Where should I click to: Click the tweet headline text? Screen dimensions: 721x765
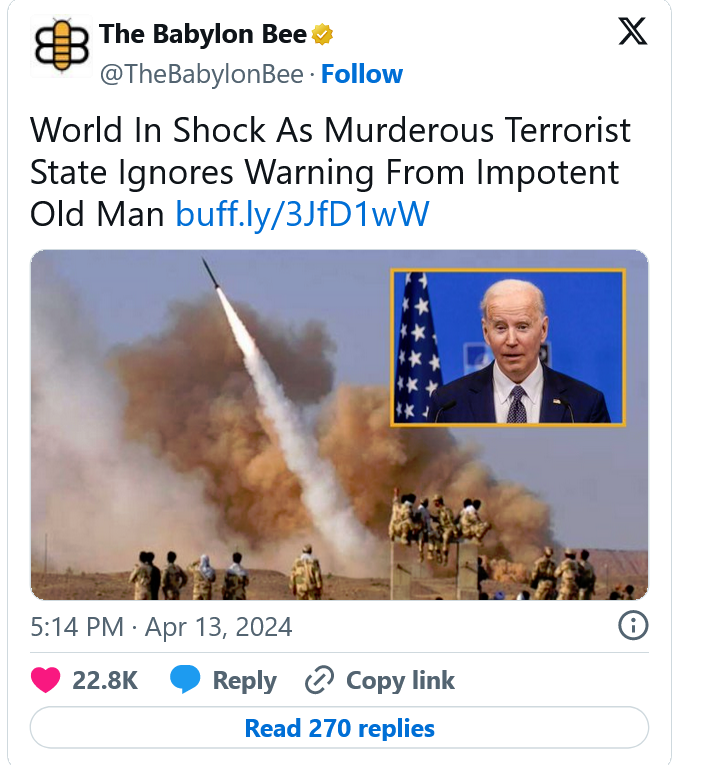(x=330, y=172)
